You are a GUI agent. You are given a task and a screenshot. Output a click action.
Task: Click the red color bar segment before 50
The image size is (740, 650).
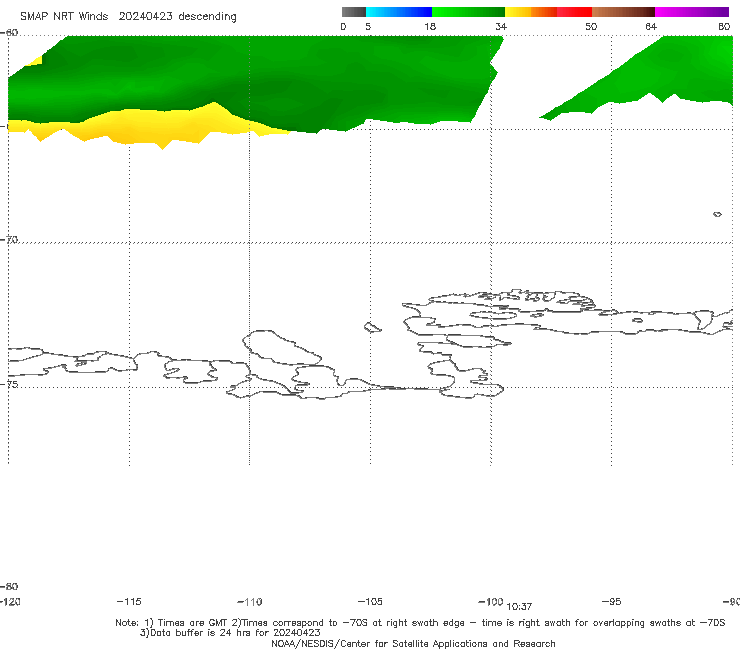[x=574, y=12]
